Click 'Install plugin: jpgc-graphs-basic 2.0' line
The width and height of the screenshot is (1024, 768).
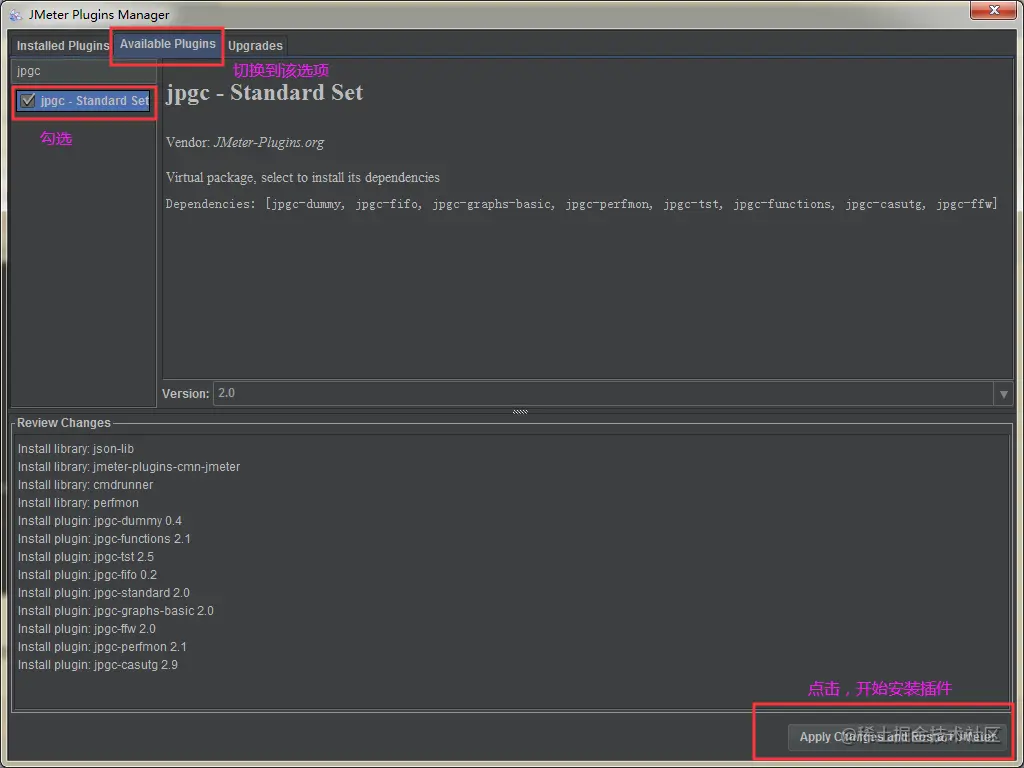point(116,611)
